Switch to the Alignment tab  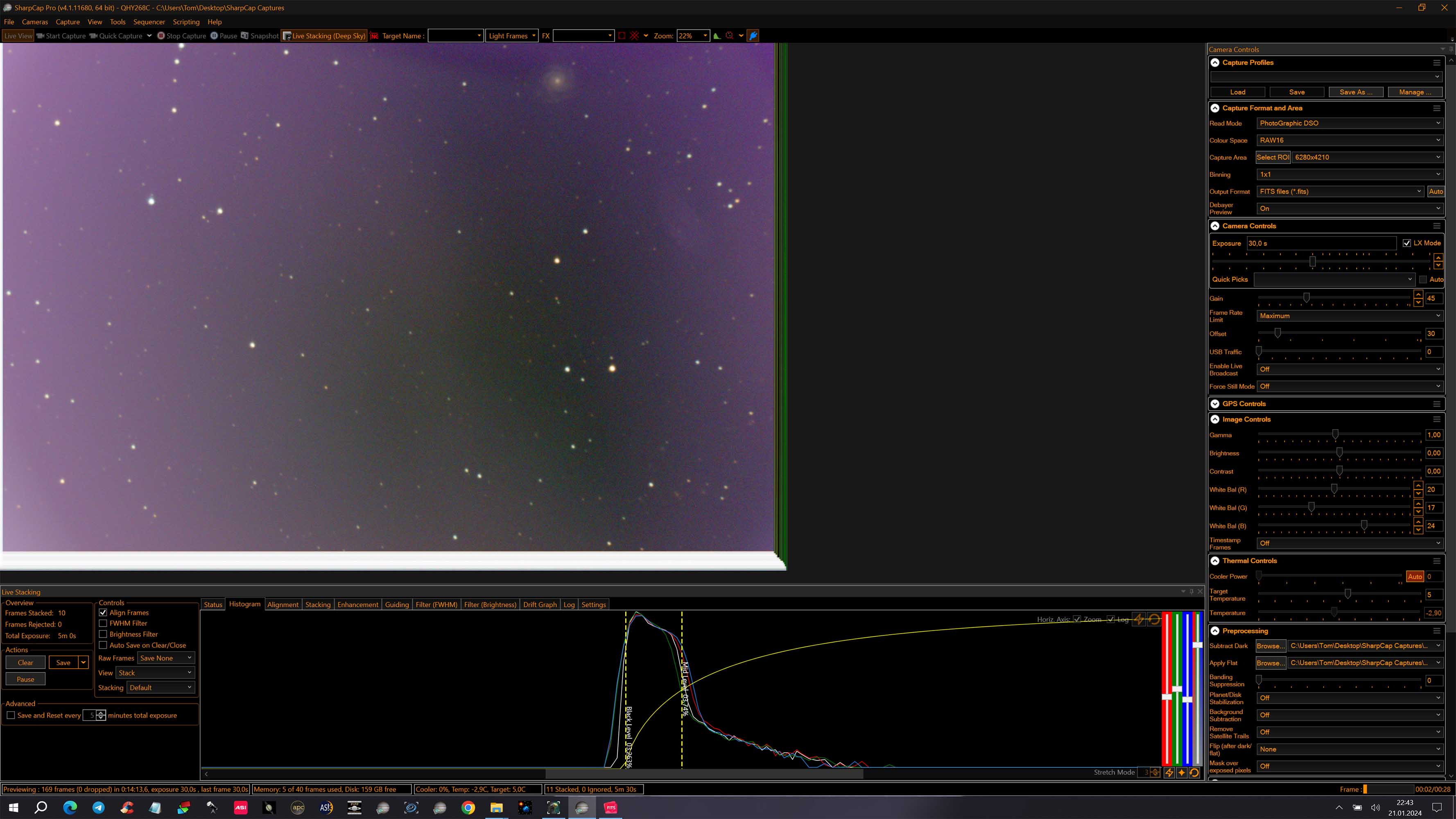click(x=283, y=605)
